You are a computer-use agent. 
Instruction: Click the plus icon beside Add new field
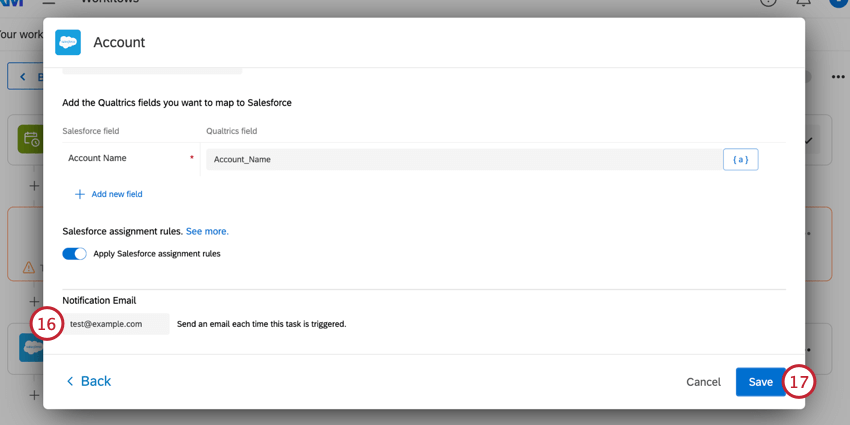coord(80,194)
